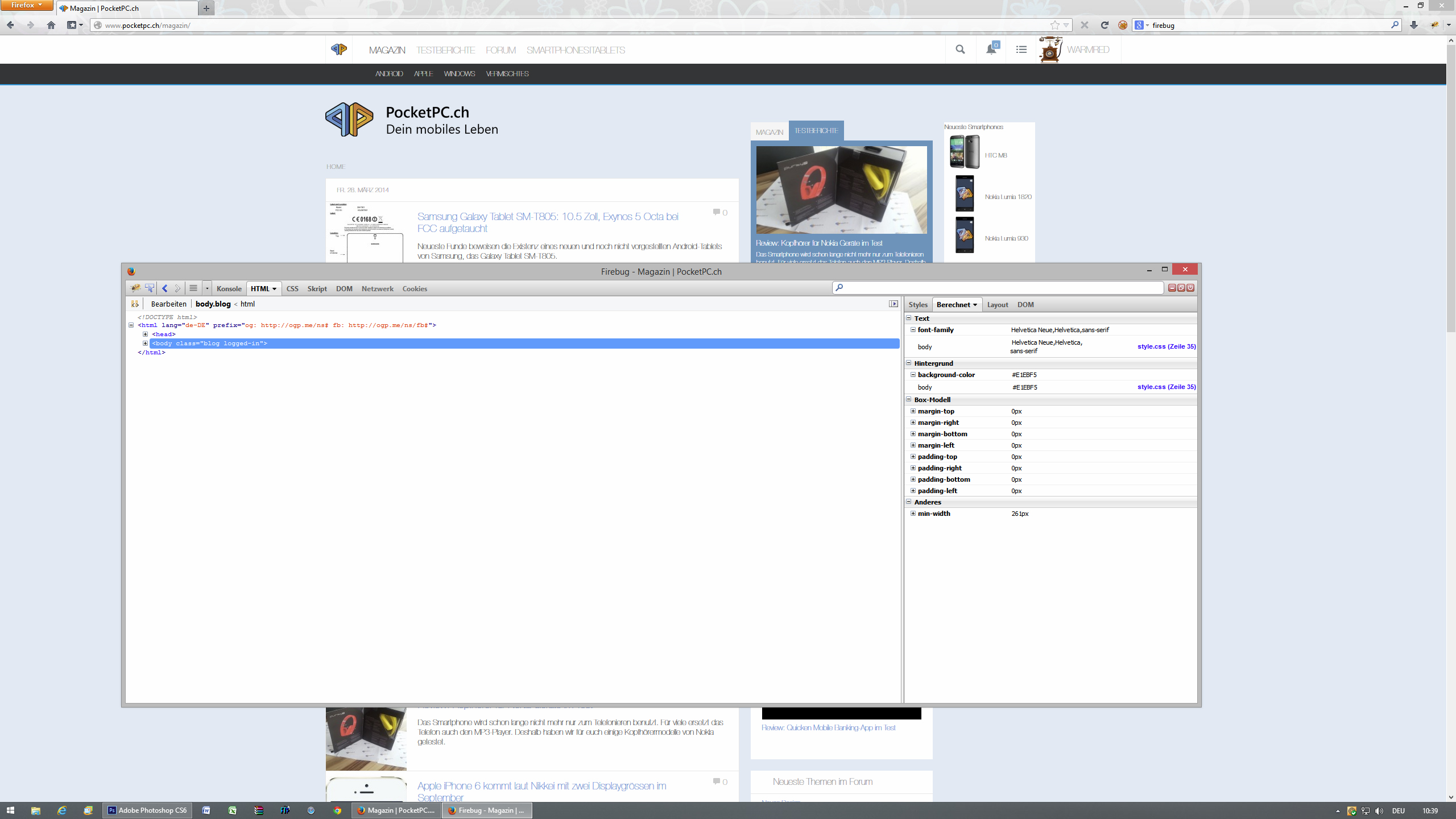Open the Cookies tab
The image size is (1456, 819).
415,289
